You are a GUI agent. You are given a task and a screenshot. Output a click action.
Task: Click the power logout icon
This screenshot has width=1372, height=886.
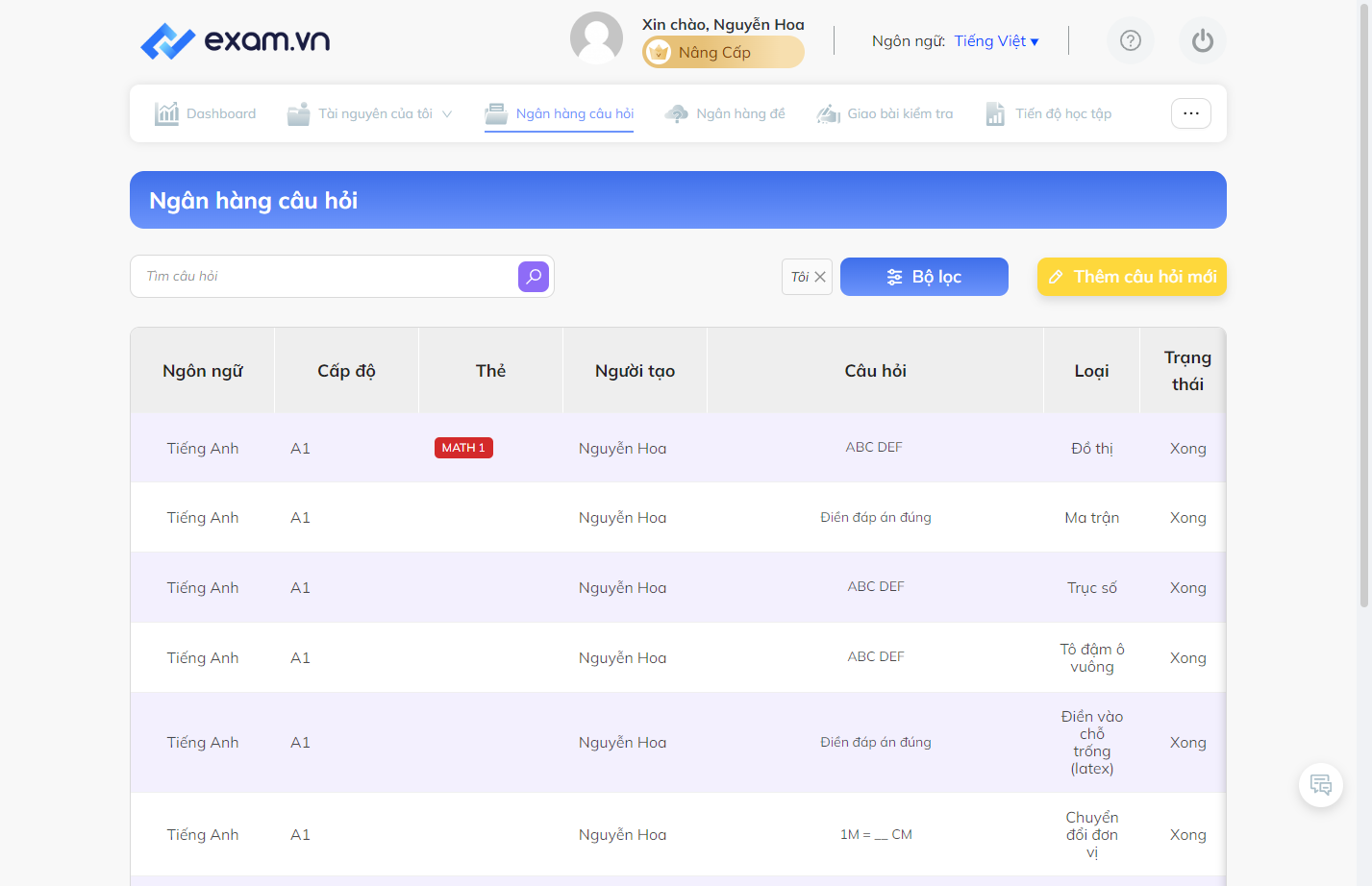click(x=1203, y=40)
